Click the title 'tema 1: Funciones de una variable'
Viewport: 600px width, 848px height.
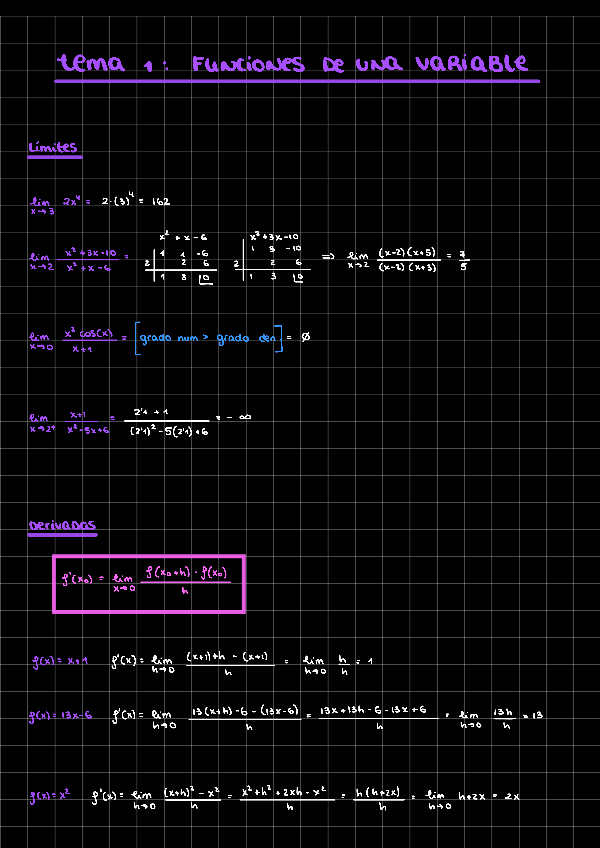pos(293,64)
